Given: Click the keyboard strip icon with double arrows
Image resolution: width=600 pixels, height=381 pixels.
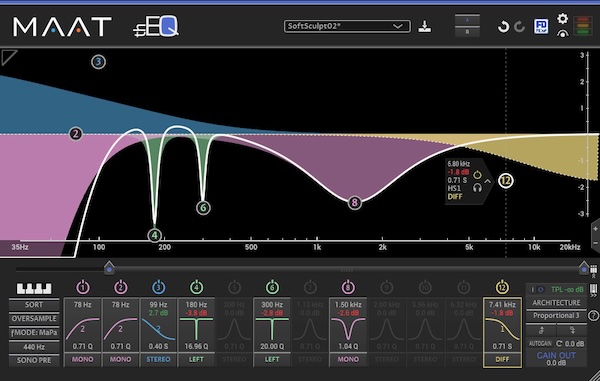Looking at the screenshot, I should coord(593,291).
